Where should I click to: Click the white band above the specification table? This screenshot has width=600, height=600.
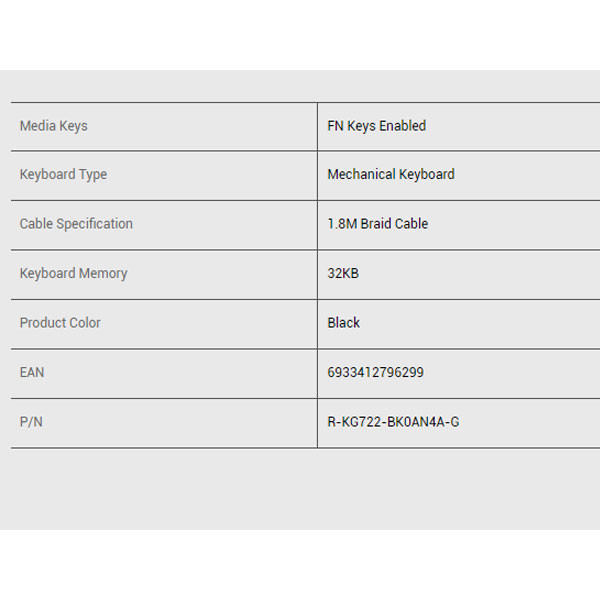coord(300,35)
